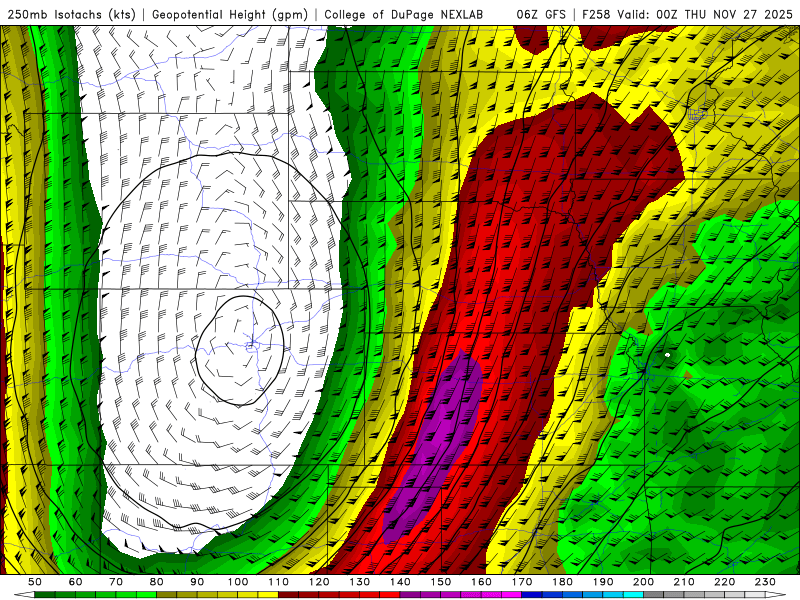Click the "190" color bar label

click(x=603, y=582)
